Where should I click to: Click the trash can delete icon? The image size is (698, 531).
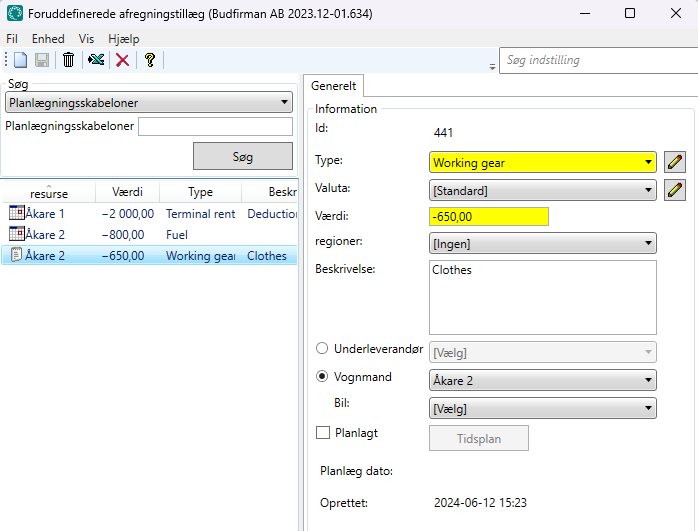[68, 60]
